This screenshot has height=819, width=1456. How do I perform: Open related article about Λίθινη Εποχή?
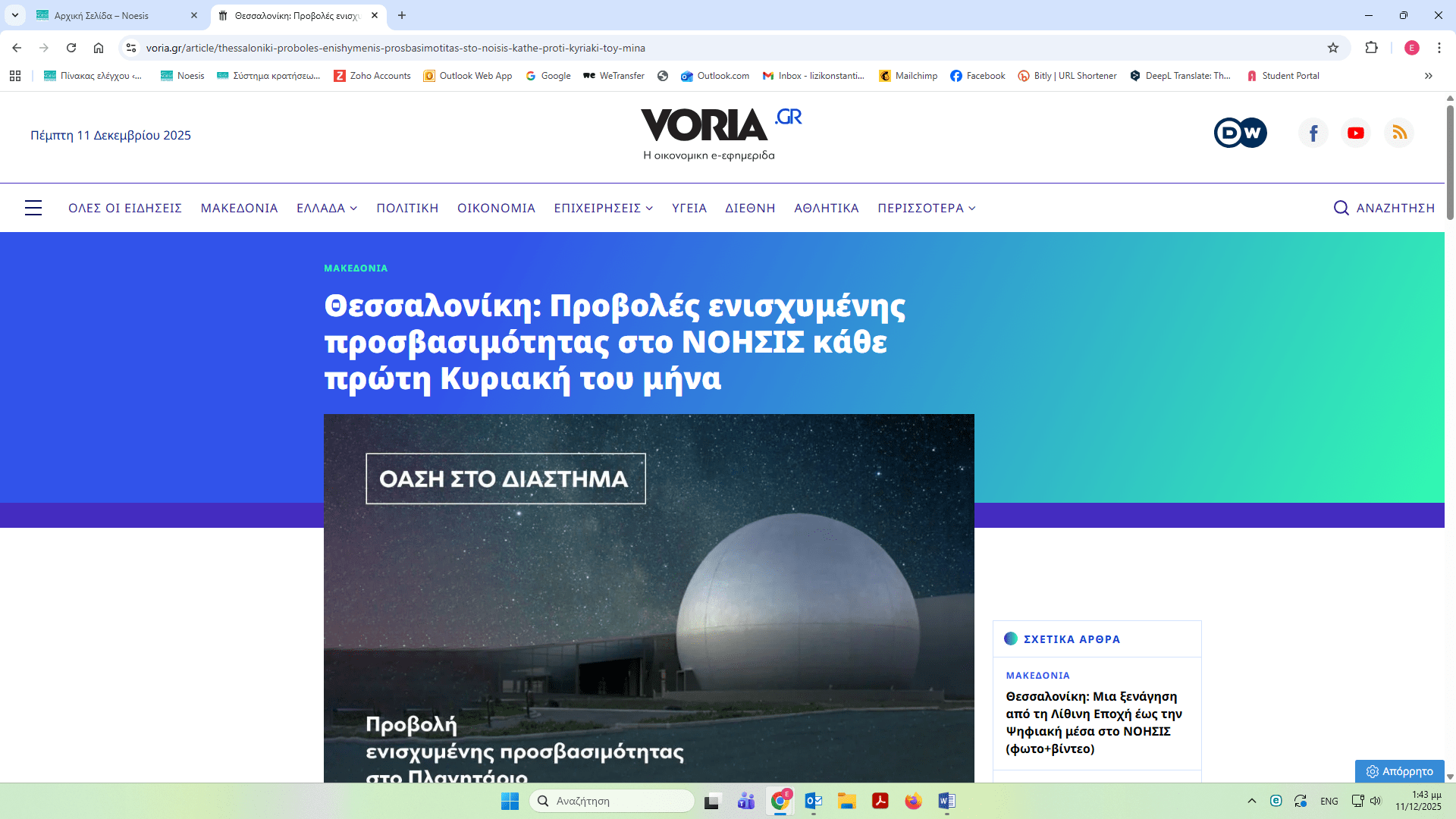pyautogui.click(x=1094, y=722)
